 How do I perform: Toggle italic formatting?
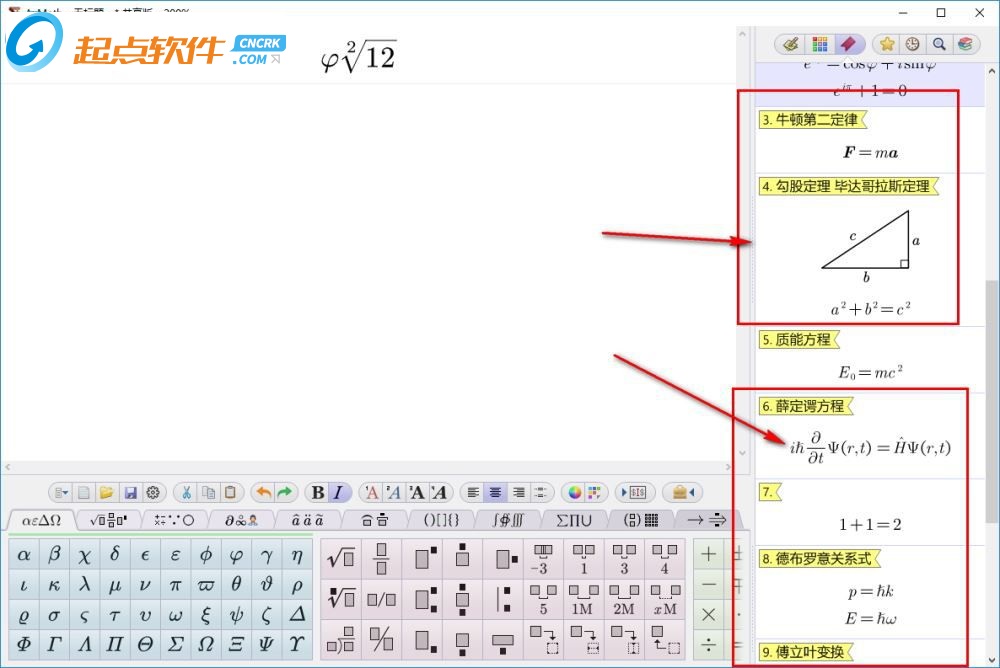(x=338, y=493)
